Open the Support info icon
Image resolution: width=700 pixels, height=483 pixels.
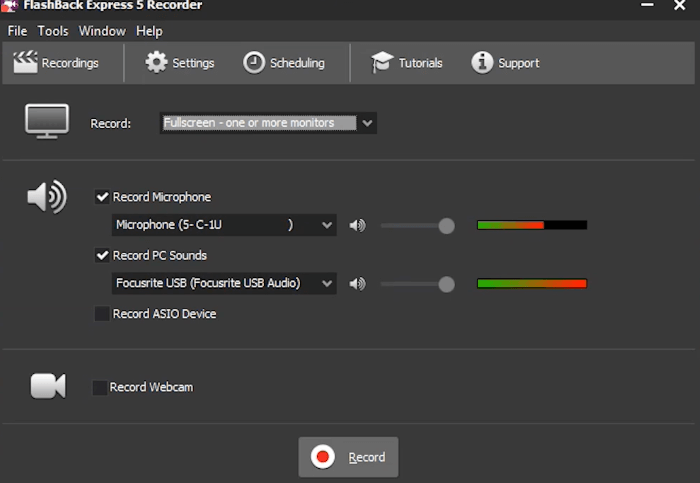coord(482,62)
